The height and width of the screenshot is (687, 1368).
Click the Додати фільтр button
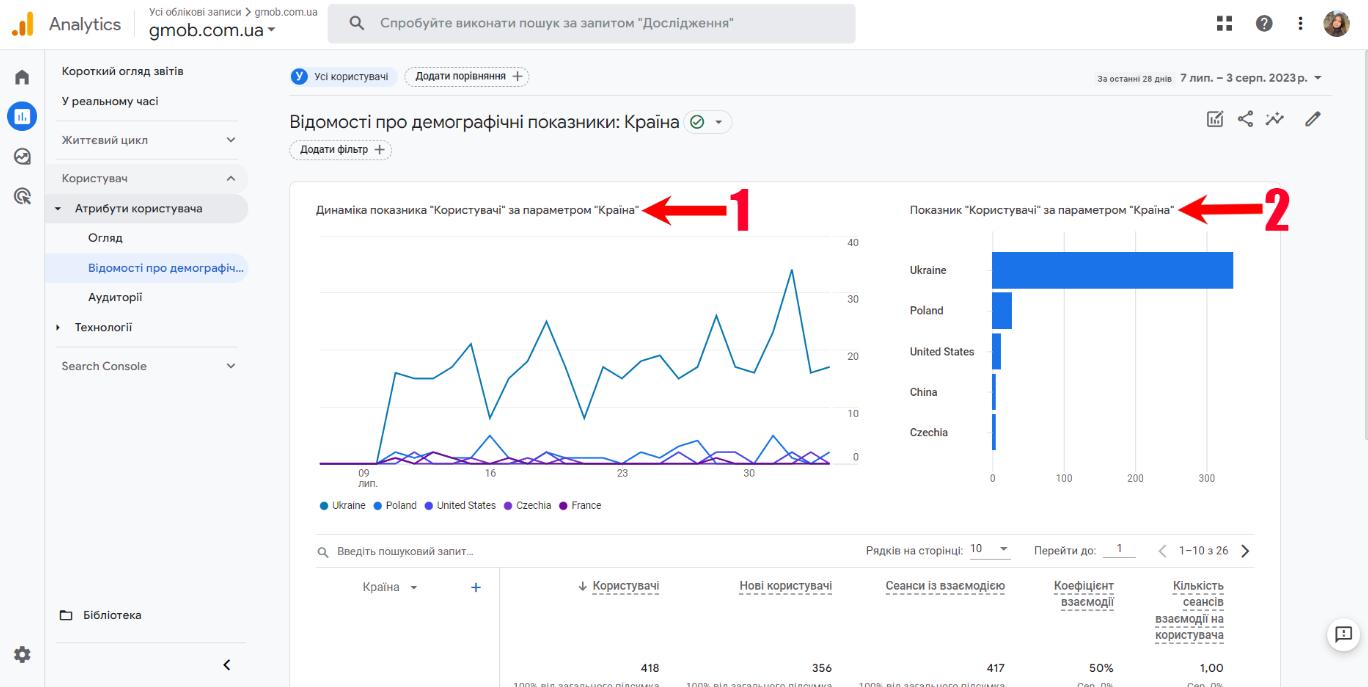[x=341, y=150]
